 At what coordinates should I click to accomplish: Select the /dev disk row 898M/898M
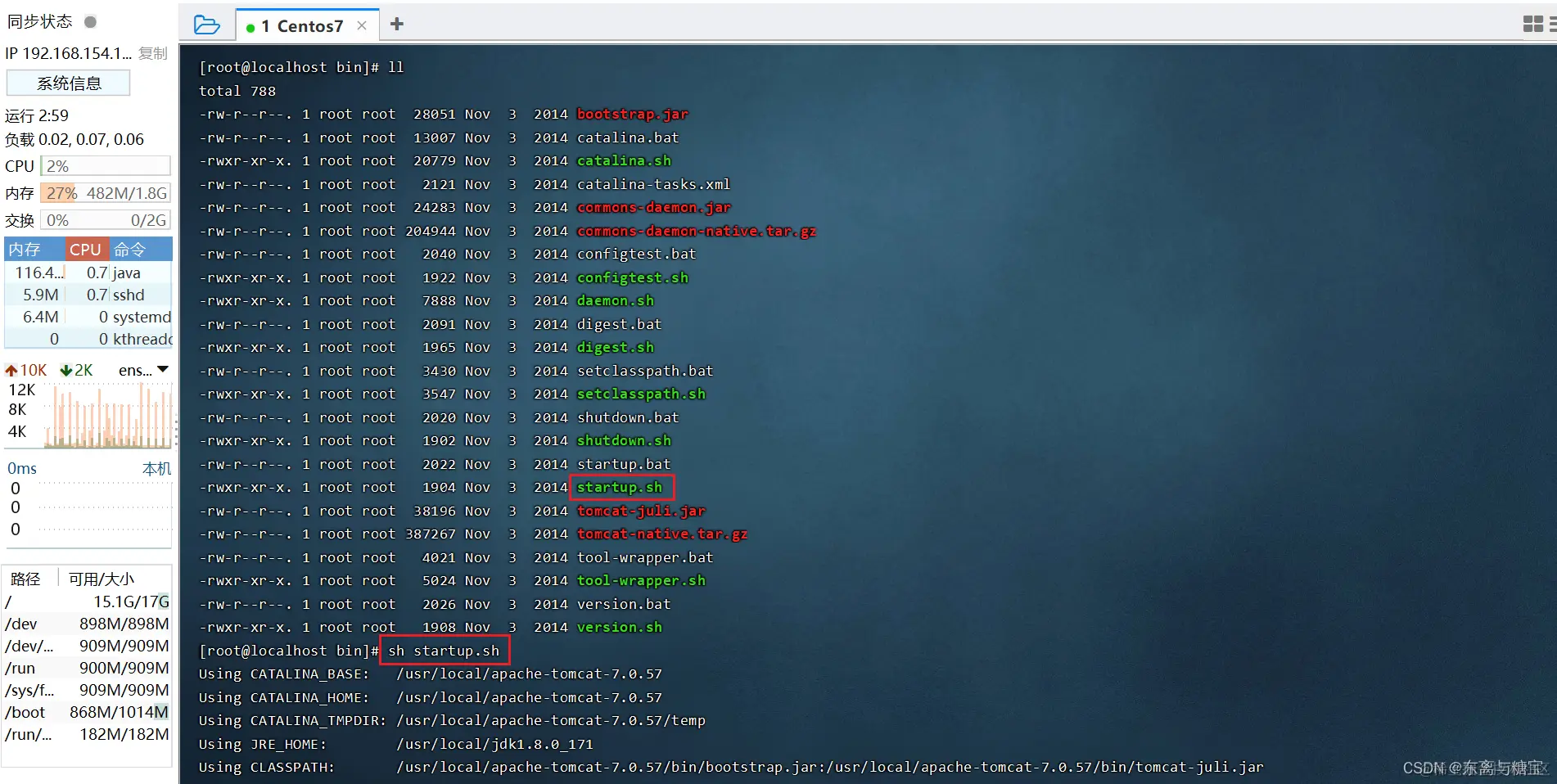click(87, 624)
